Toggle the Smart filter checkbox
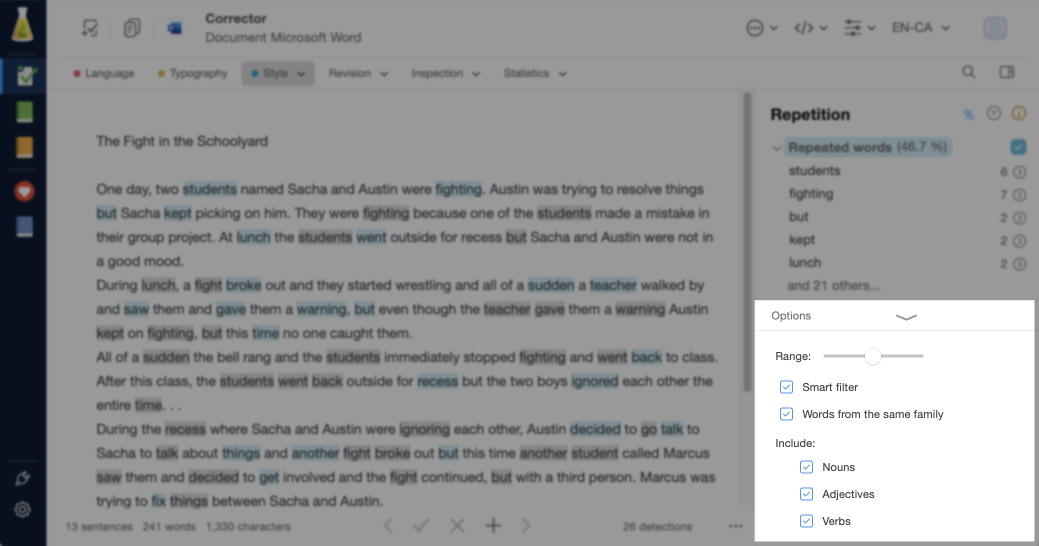The width and height of the screenshot is (1039, 546). point(787,387)
